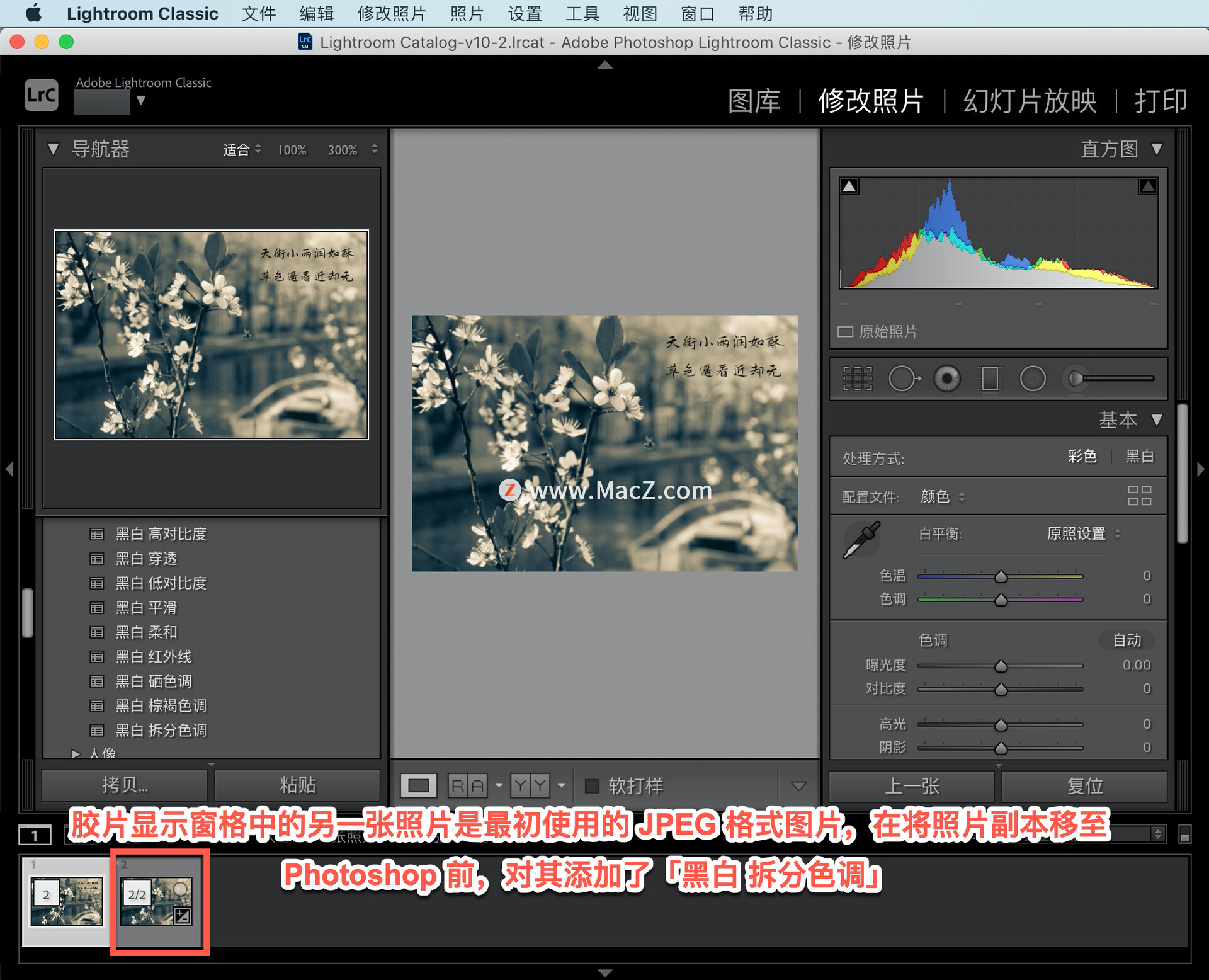Apply the 黑白 棕褐色调 preset
This screenshot has width=1209, height=980.
tap(161, 707)
